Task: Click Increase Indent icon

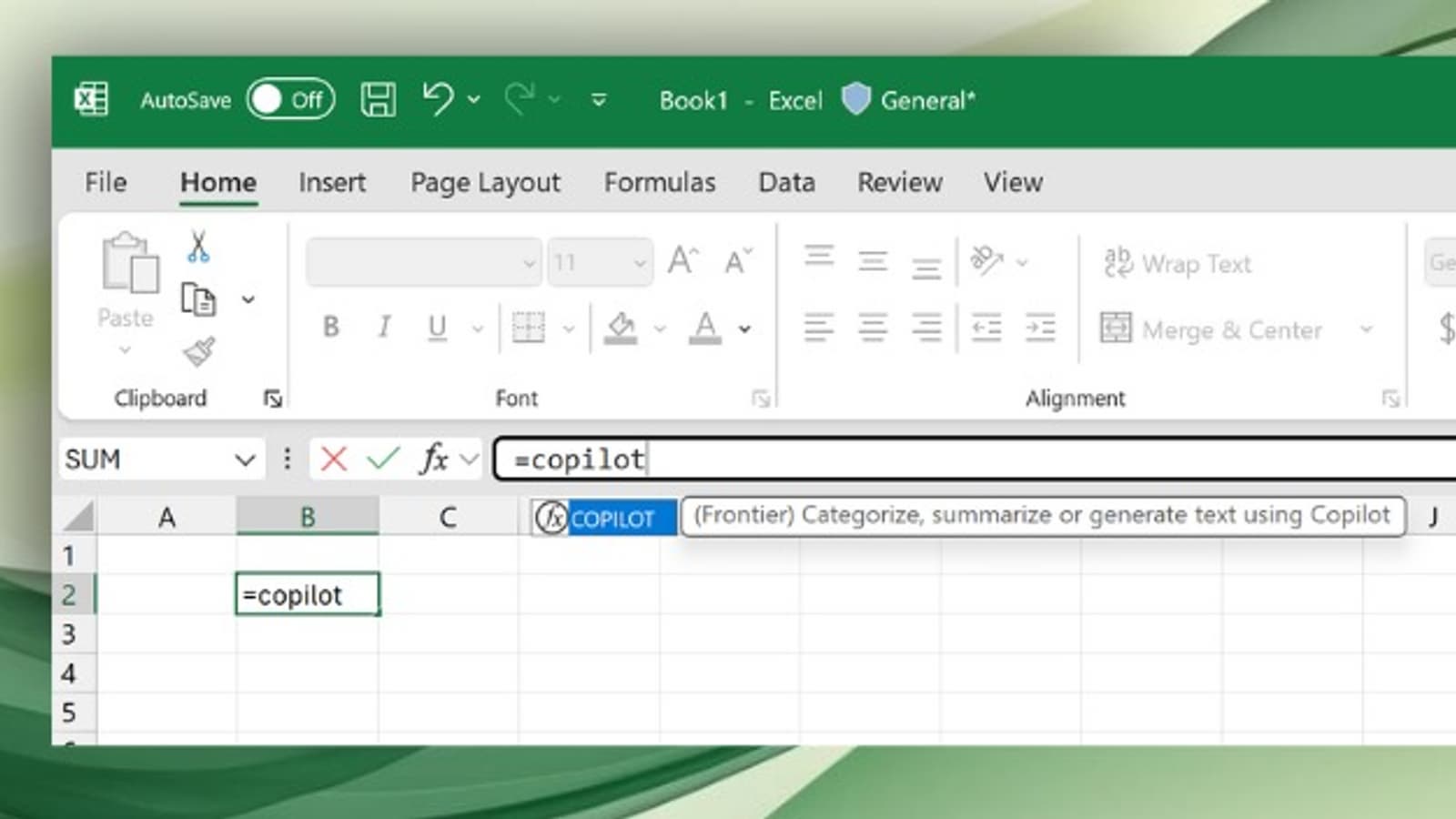Action: (x=1040, y=328)
